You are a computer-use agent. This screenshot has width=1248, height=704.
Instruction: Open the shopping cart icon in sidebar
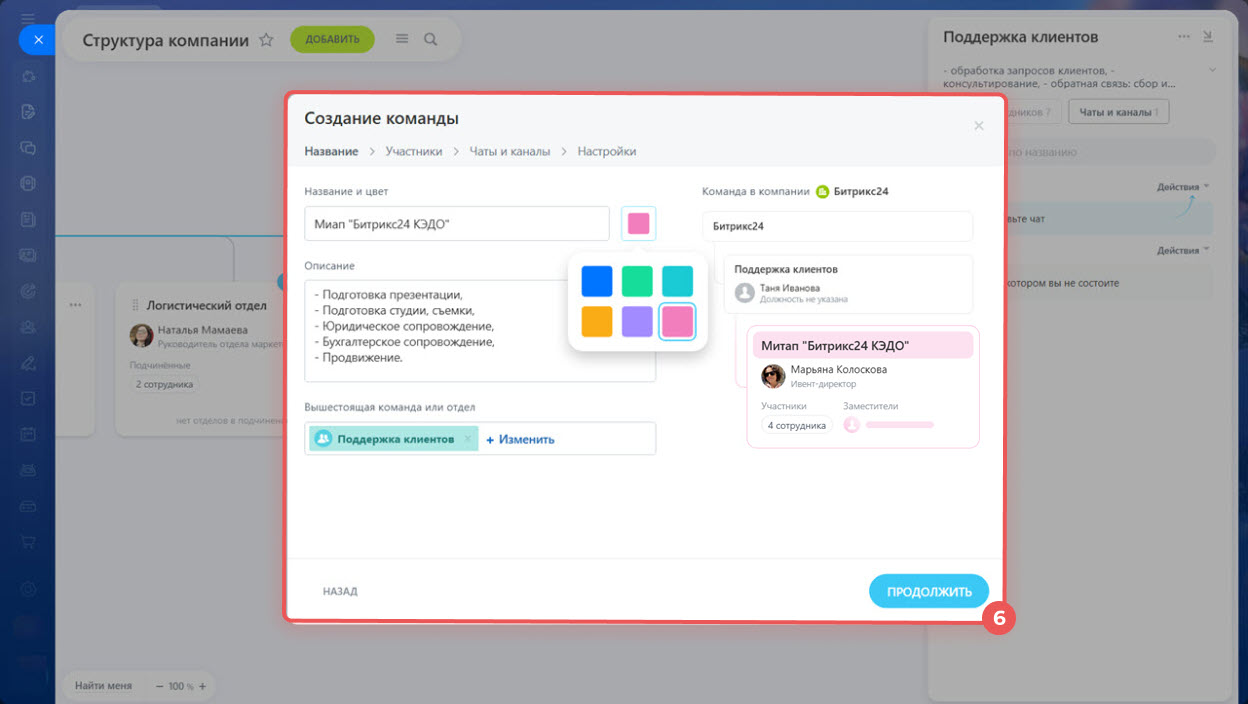point(28,541)
